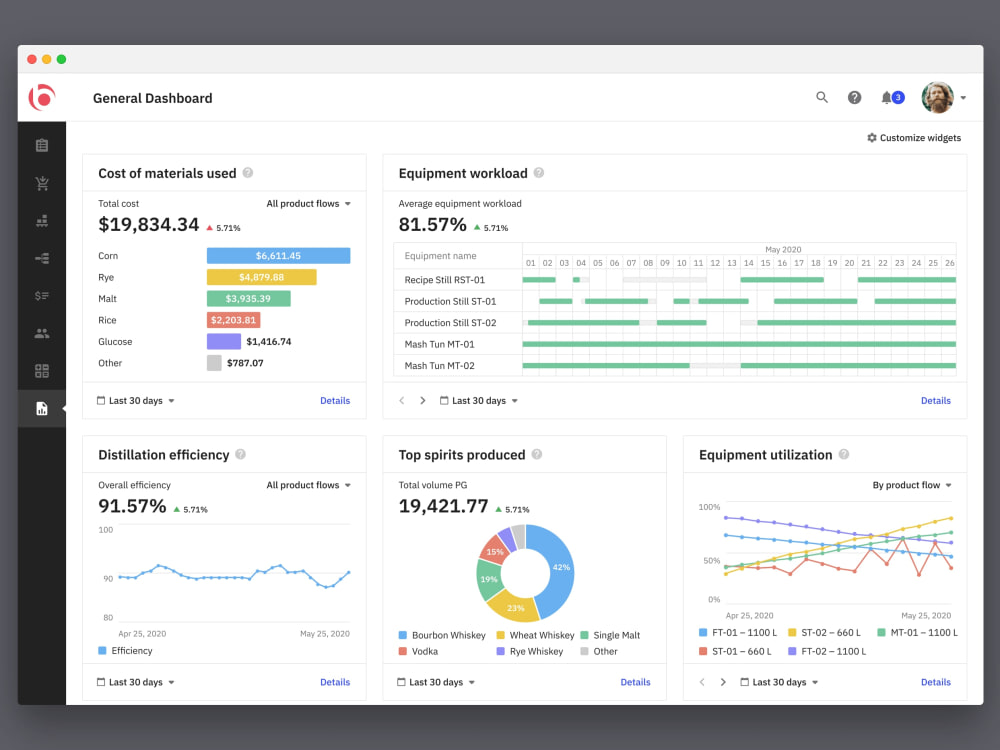1000x750 pixels.
Task: Open Details link in Cost of materials
Action: pyautogui.click(x=335, y=401)
